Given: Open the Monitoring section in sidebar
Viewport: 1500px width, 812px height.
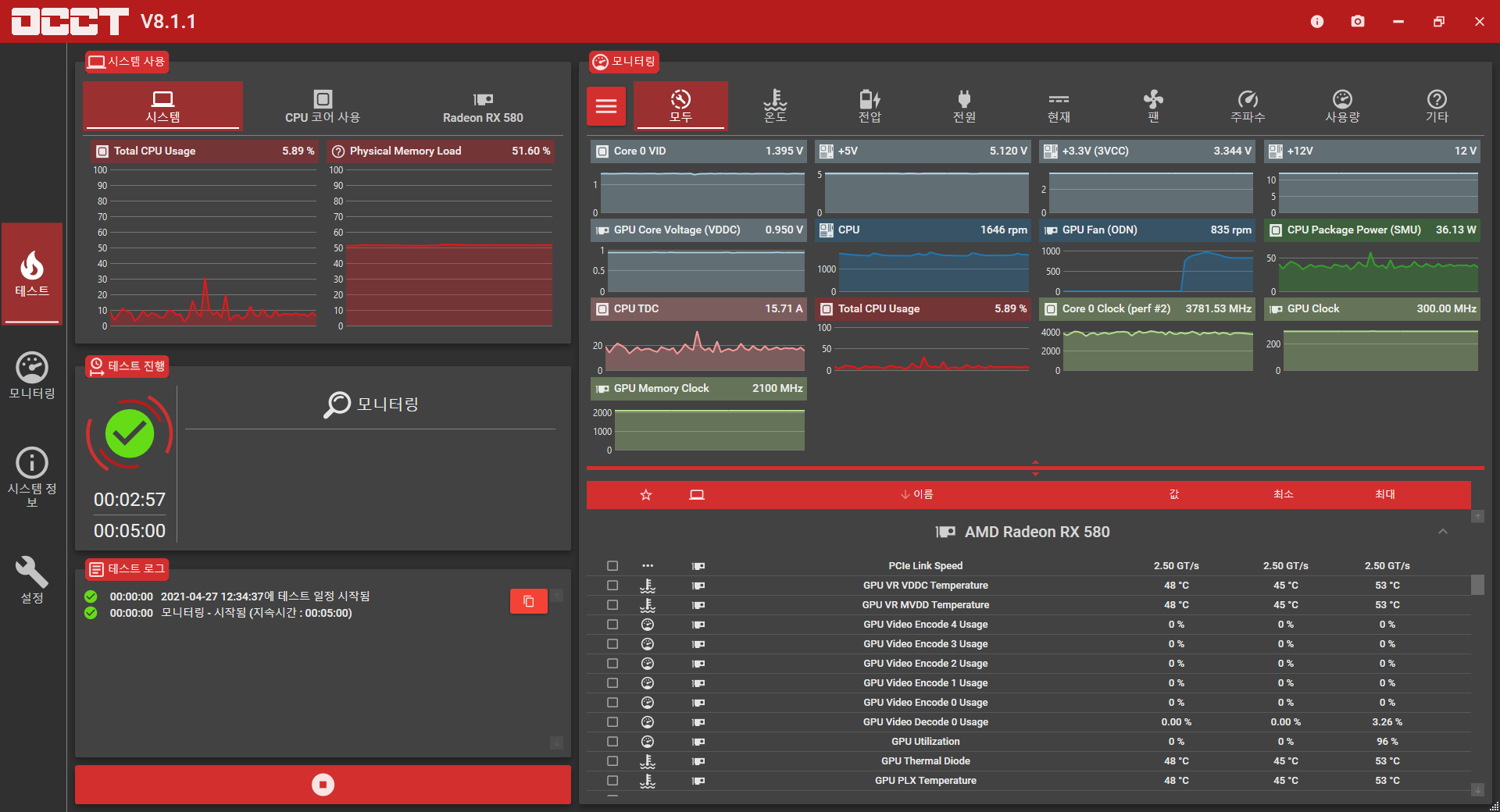Looking at the screenshot, I should (x=32, y=376).
